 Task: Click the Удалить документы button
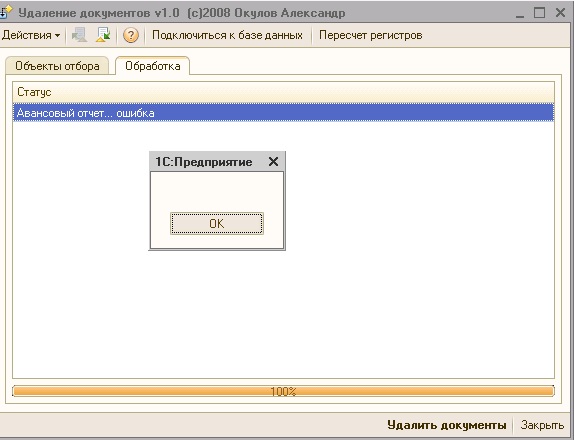(447, 425)
